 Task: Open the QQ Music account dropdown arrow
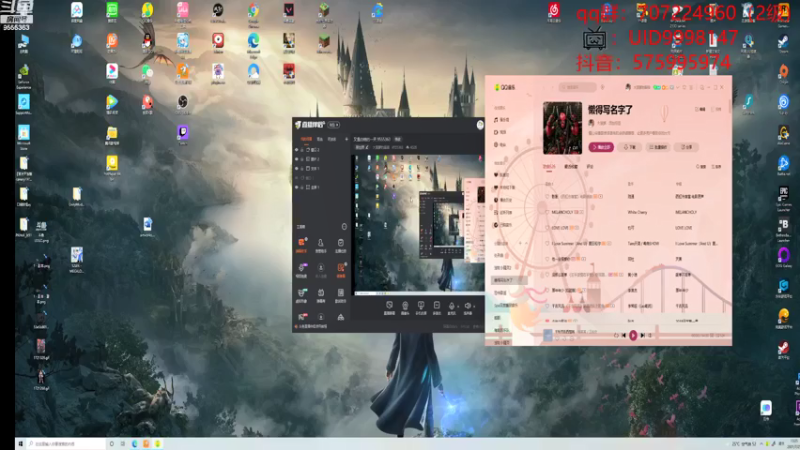pos(678,88)
